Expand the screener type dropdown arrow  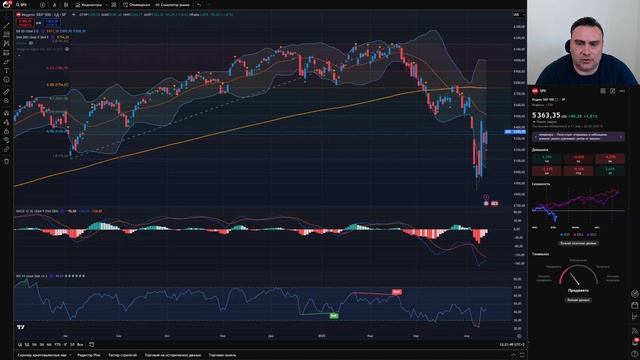click(x=70, y=356)
